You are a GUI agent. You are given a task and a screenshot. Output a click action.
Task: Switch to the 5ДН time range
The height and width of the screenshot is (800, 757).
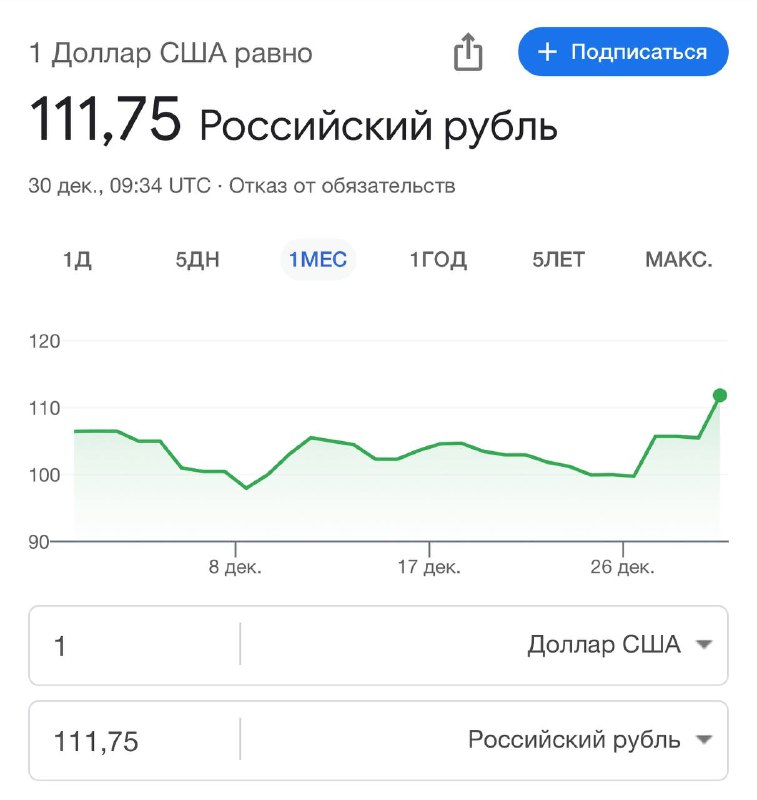(197, 260)
